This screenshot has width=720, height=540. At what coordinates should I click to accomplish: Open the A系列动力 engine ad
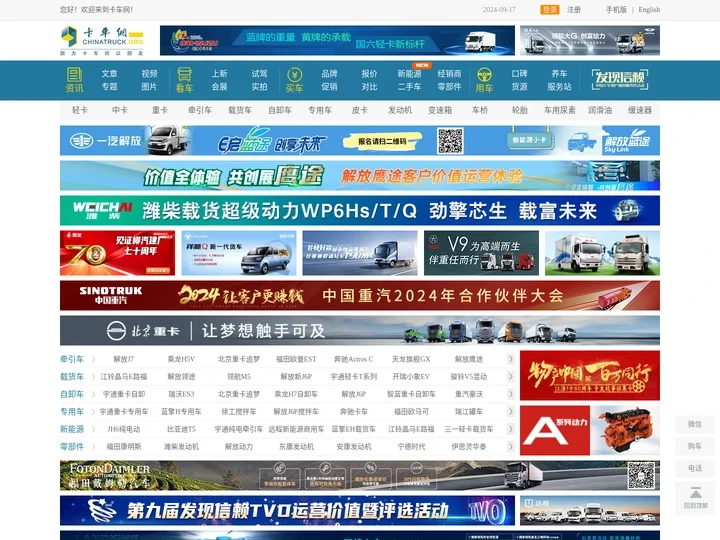coord(590,430)
